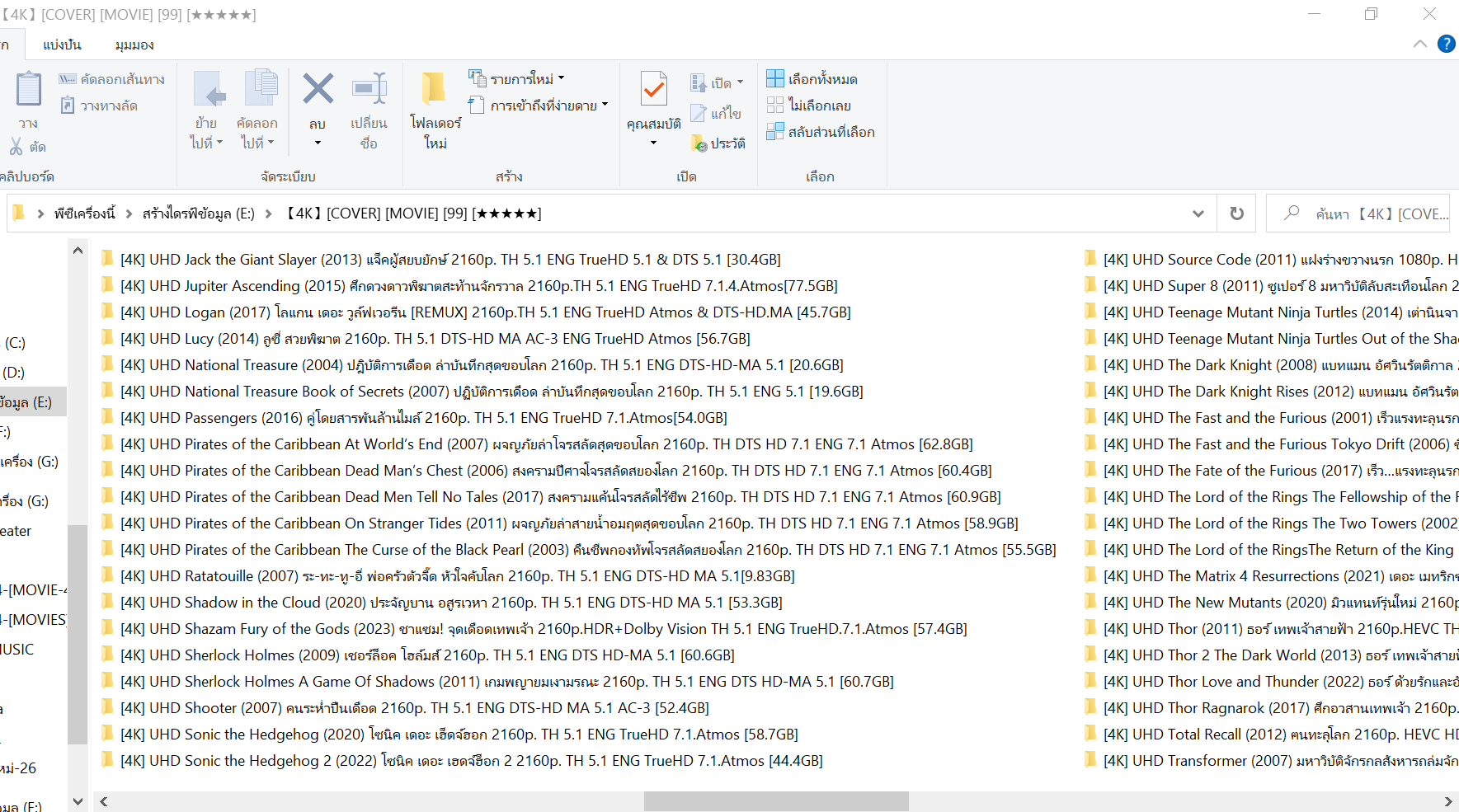This screenshot has width=1459, height=812.
Task: Click the Easy access icon
Action: 477,105
